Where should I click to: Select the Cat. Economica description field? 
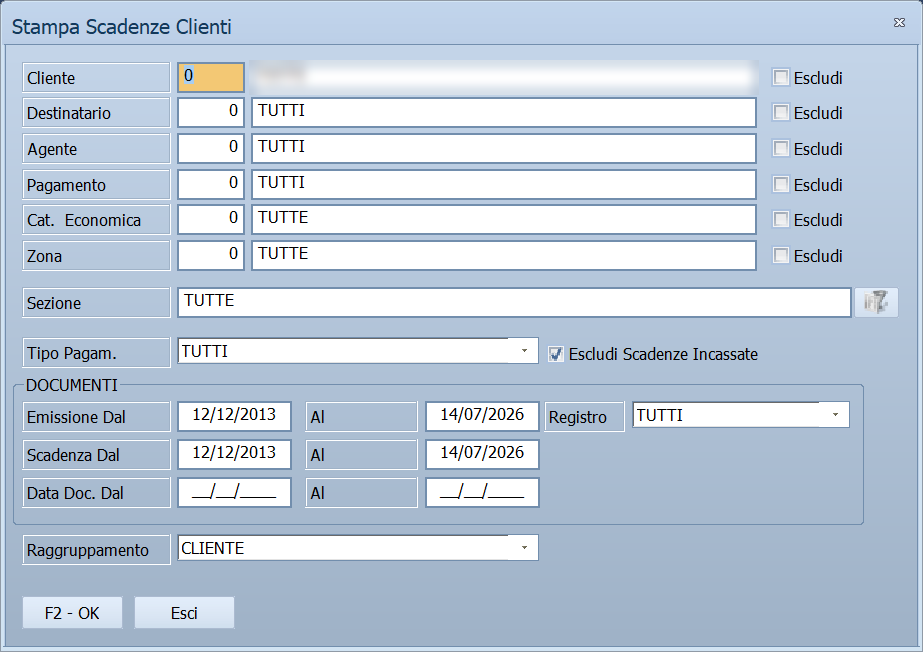point(504,219)
